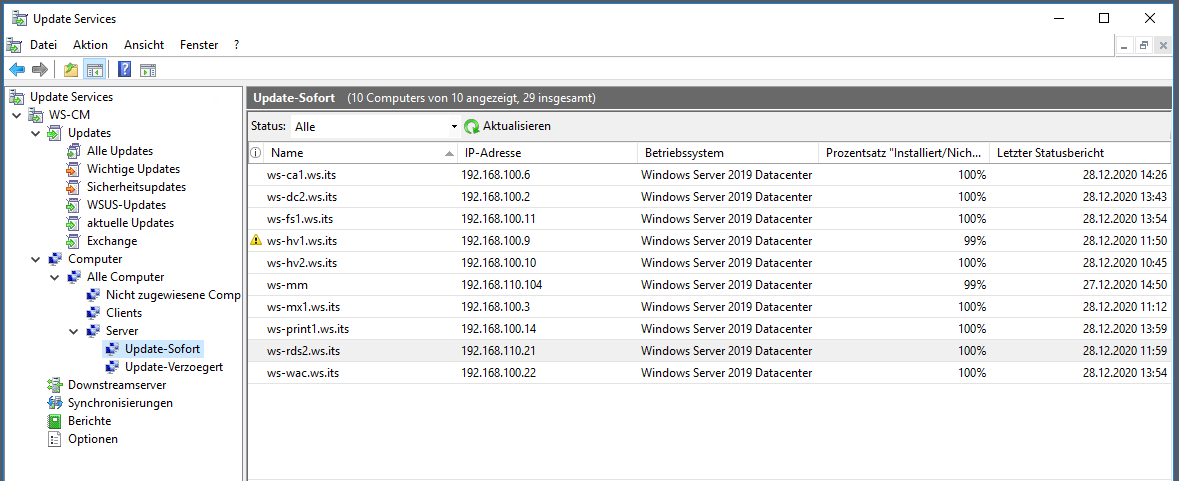Select the ws-wac.ws.its computer
Screen dimensions: 1179x481
[x=709, y=373]
